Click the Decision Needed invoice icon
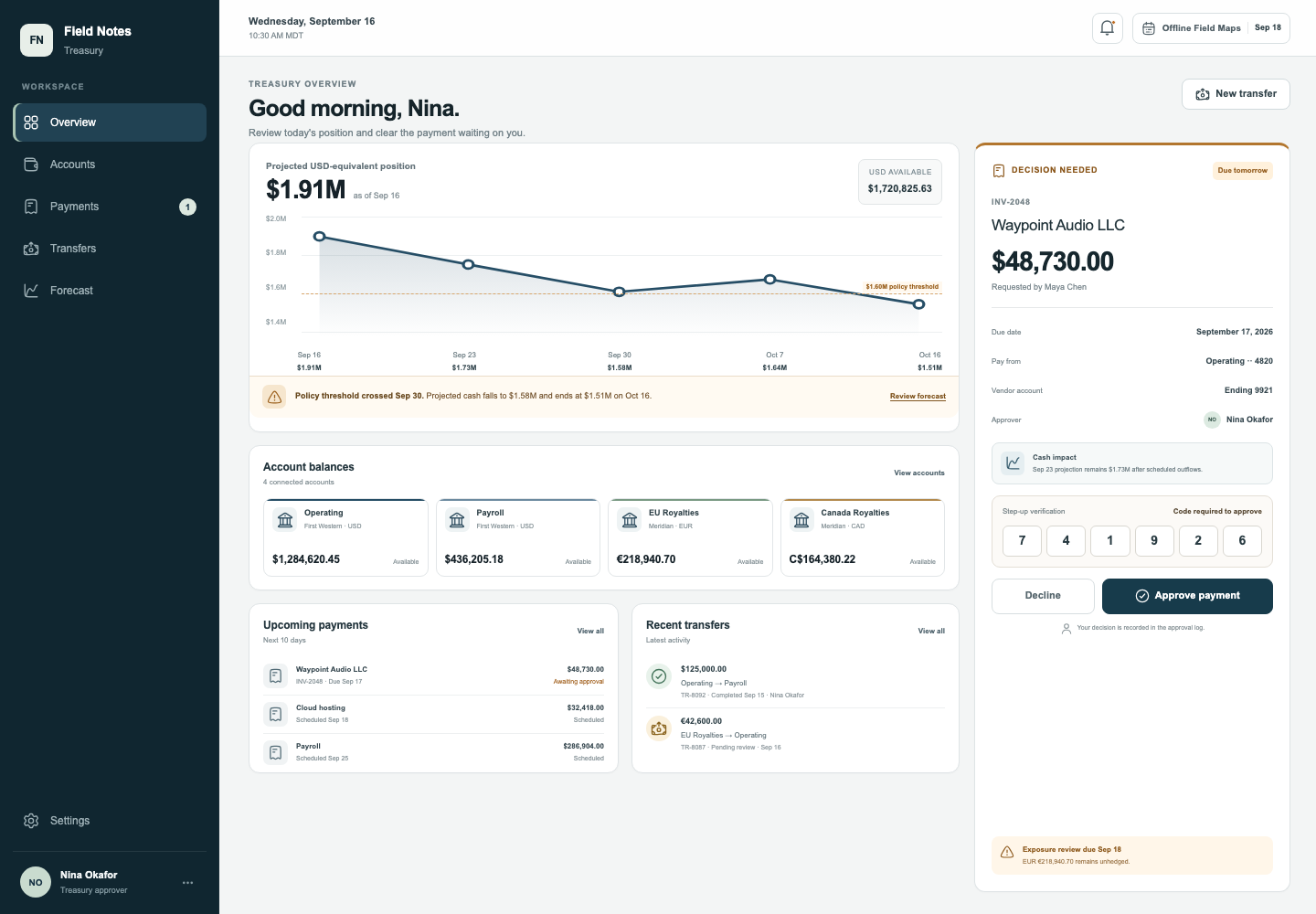 tap(998, 171)
